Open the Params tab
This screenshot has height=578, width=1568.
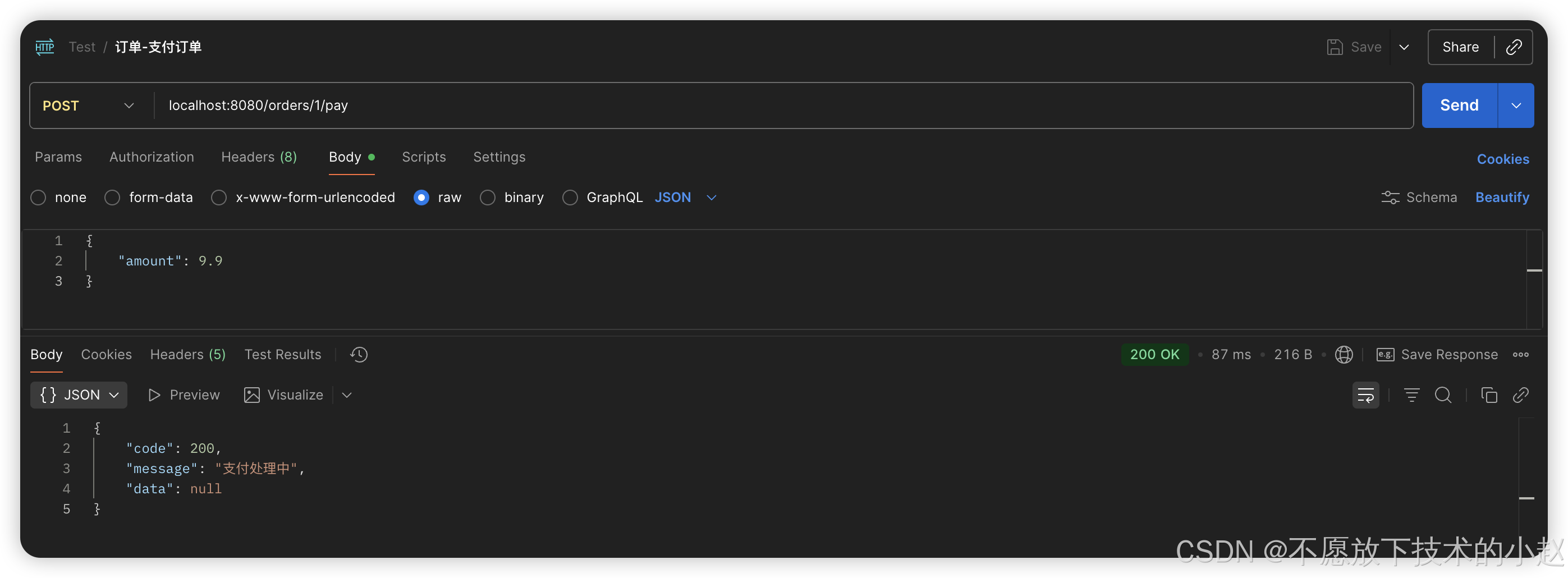tap(58, 157)
